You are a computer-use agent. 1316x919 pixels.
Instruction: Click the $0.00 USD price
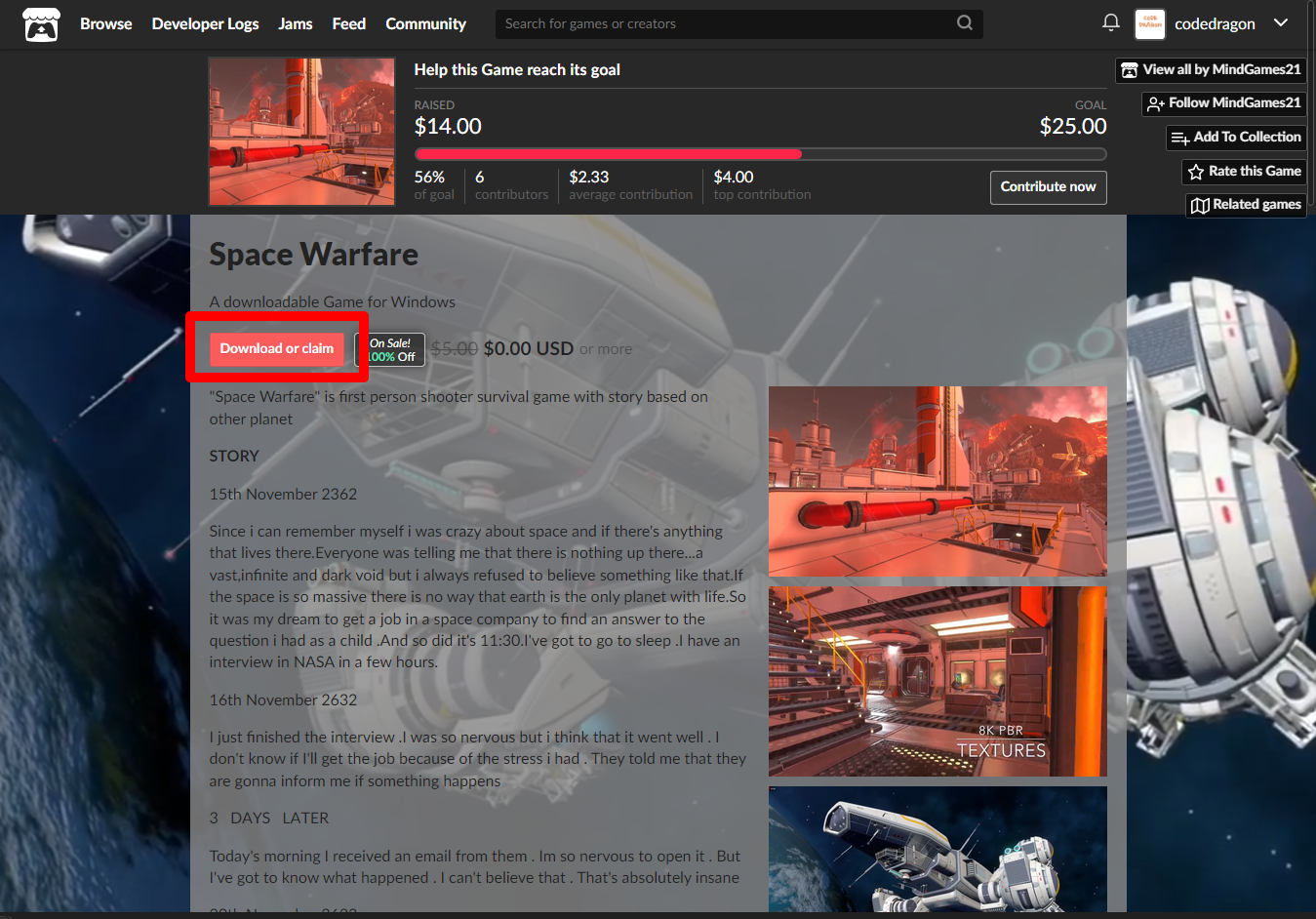[x=528, y=348]
